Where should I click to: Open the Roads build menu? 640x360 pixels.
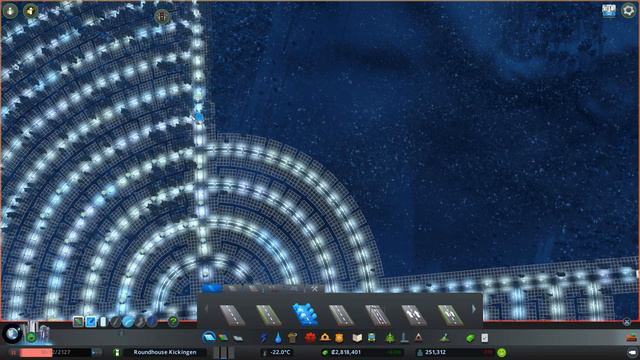pos(209,338)
